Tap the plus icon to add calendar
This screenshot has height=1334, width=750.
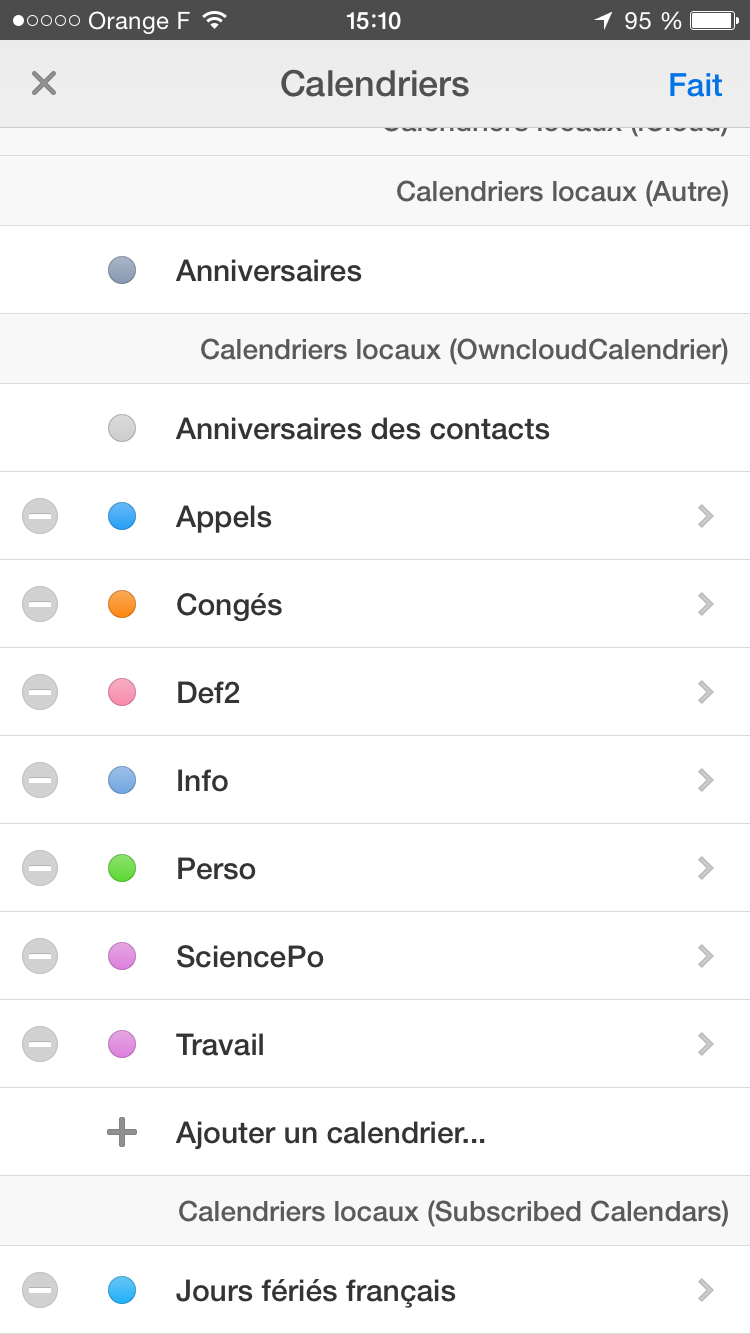122,1133
